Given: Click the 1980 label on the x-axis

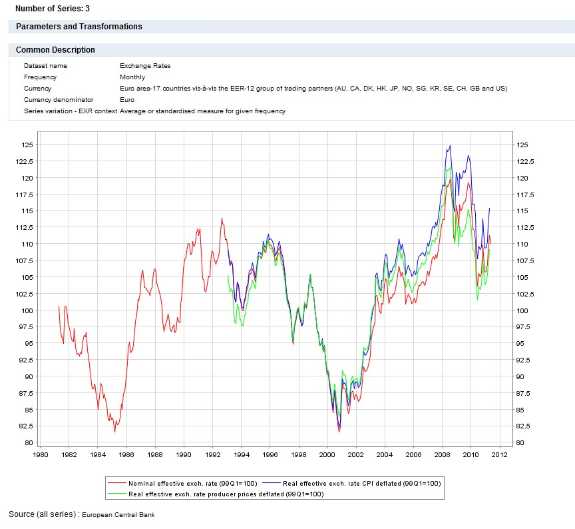Looking at the screenshot, I should click(40, 455).
